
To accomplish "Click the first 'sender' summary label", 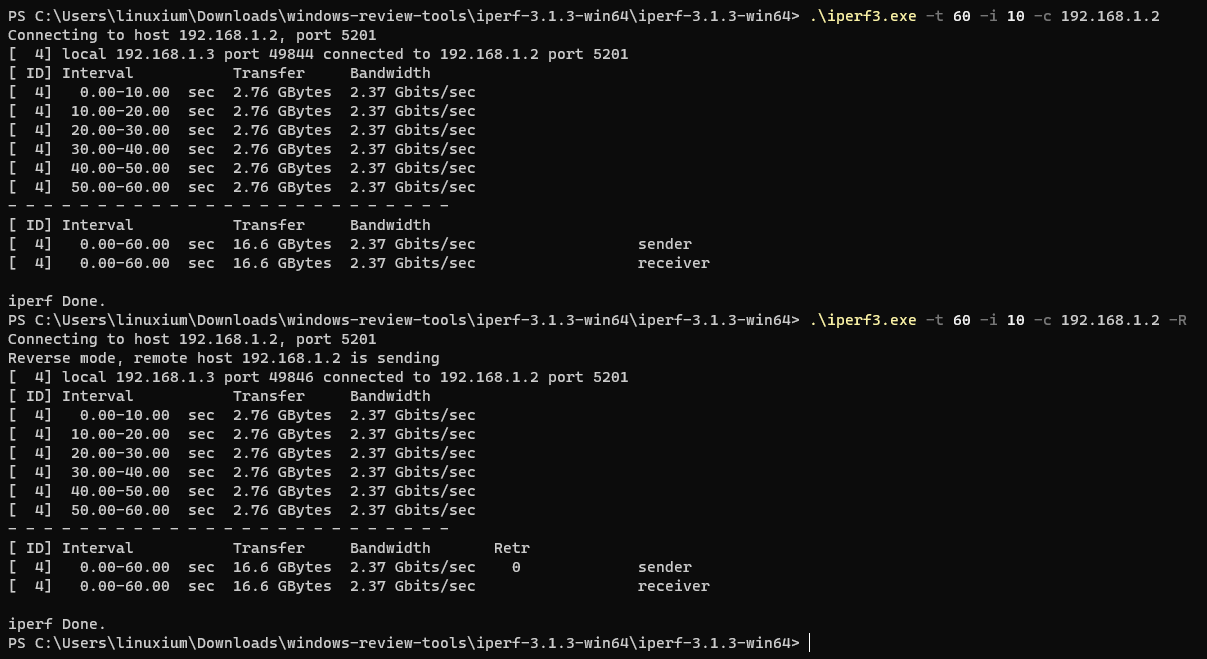I will [x=665, y=244].
